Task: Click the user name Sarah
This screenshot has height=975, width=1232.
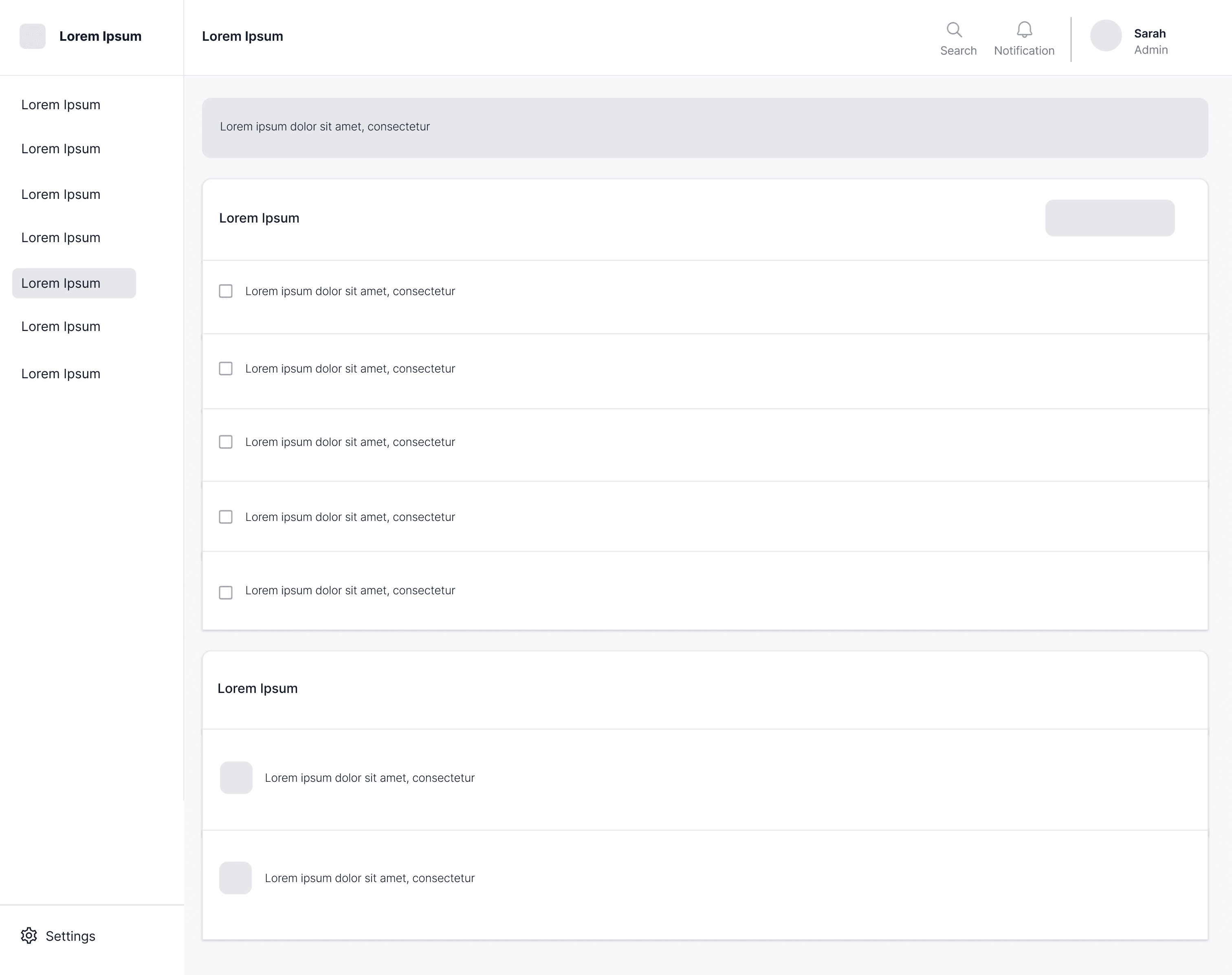Action: point(1149,33)
